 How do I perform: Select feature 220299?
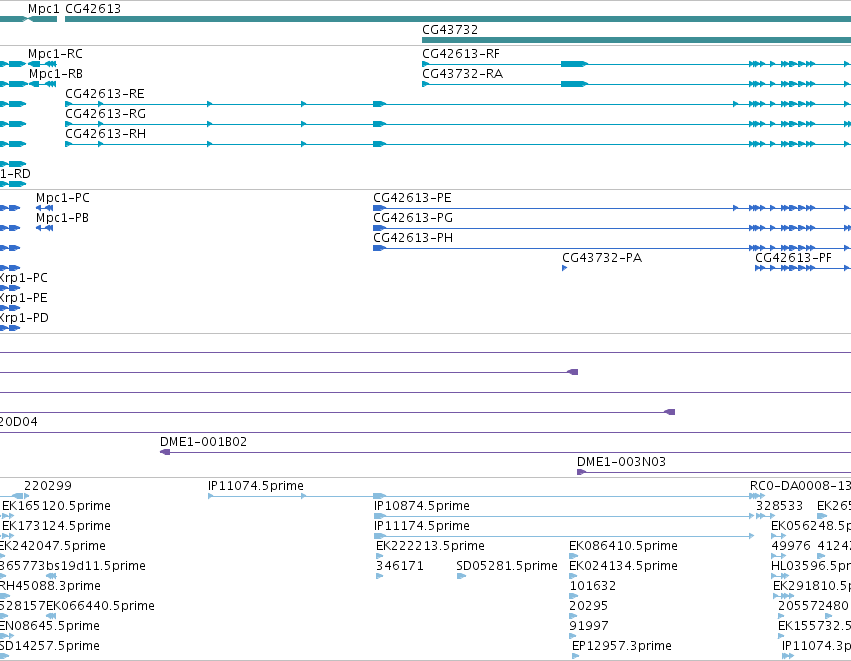click(48, 486)
